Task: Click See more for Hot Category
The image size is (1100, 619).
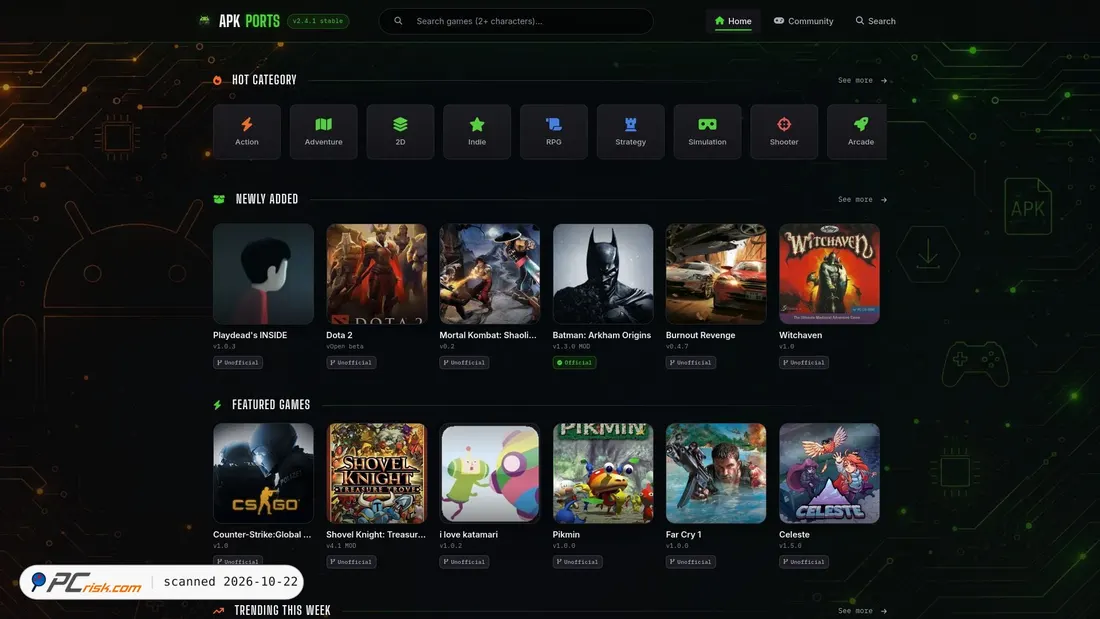Action: pyautogui.click(x=862, y=80)
